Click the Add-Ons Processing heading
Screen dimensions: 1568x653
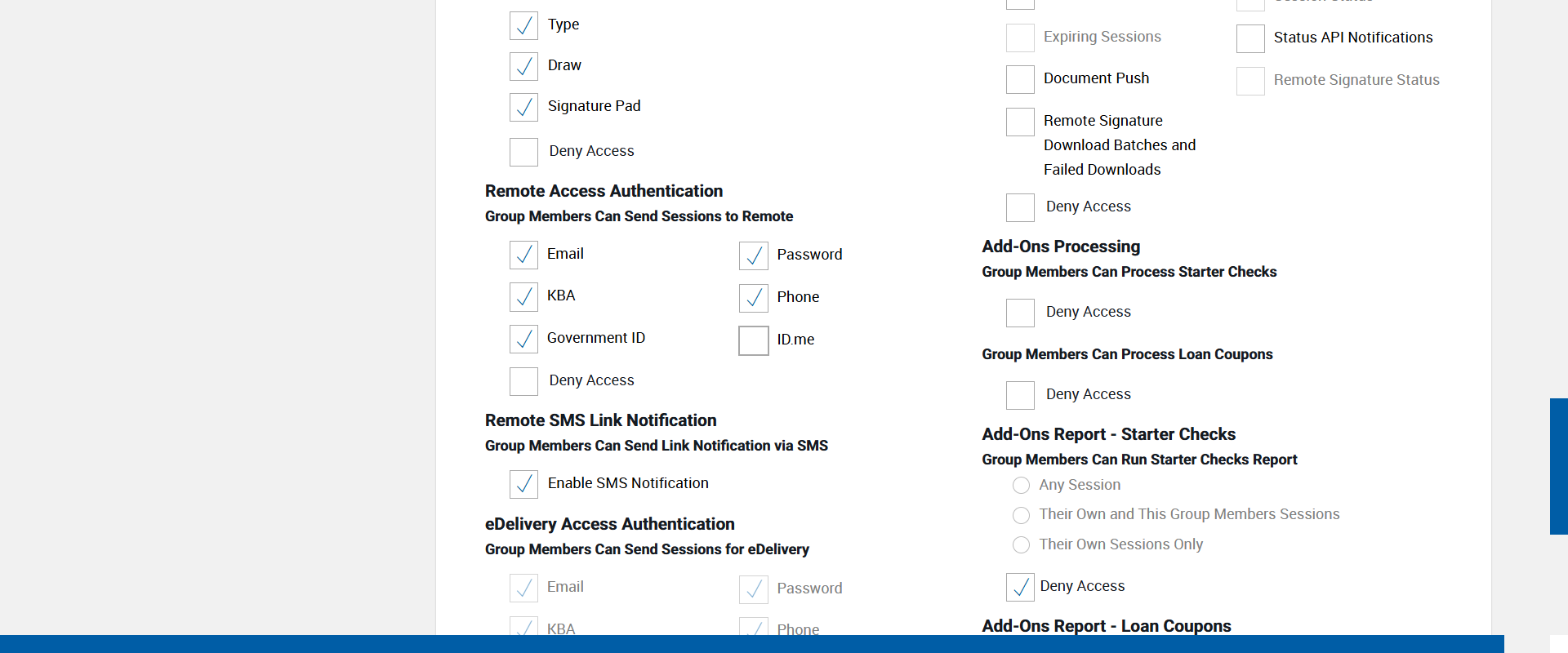coord(1061,247)
